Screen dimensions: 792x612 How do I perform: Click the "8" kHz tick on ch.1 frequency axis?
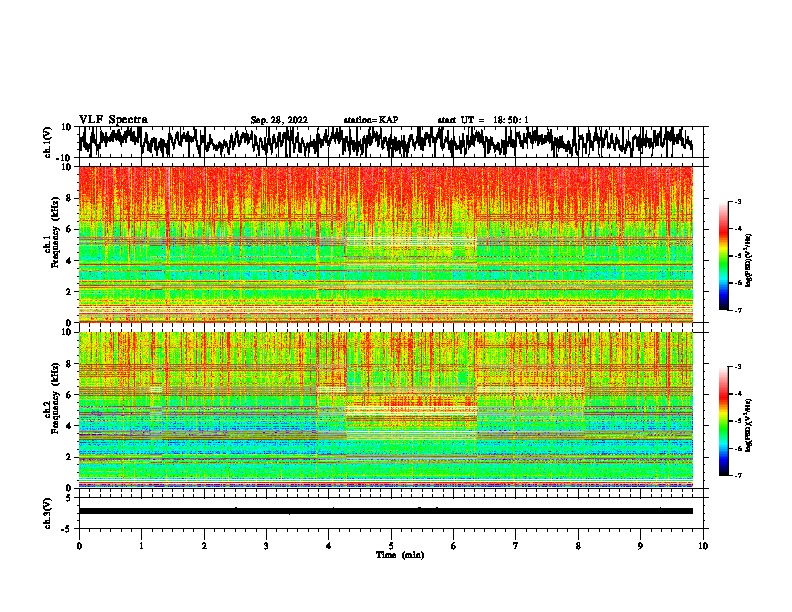coord(69,198)
